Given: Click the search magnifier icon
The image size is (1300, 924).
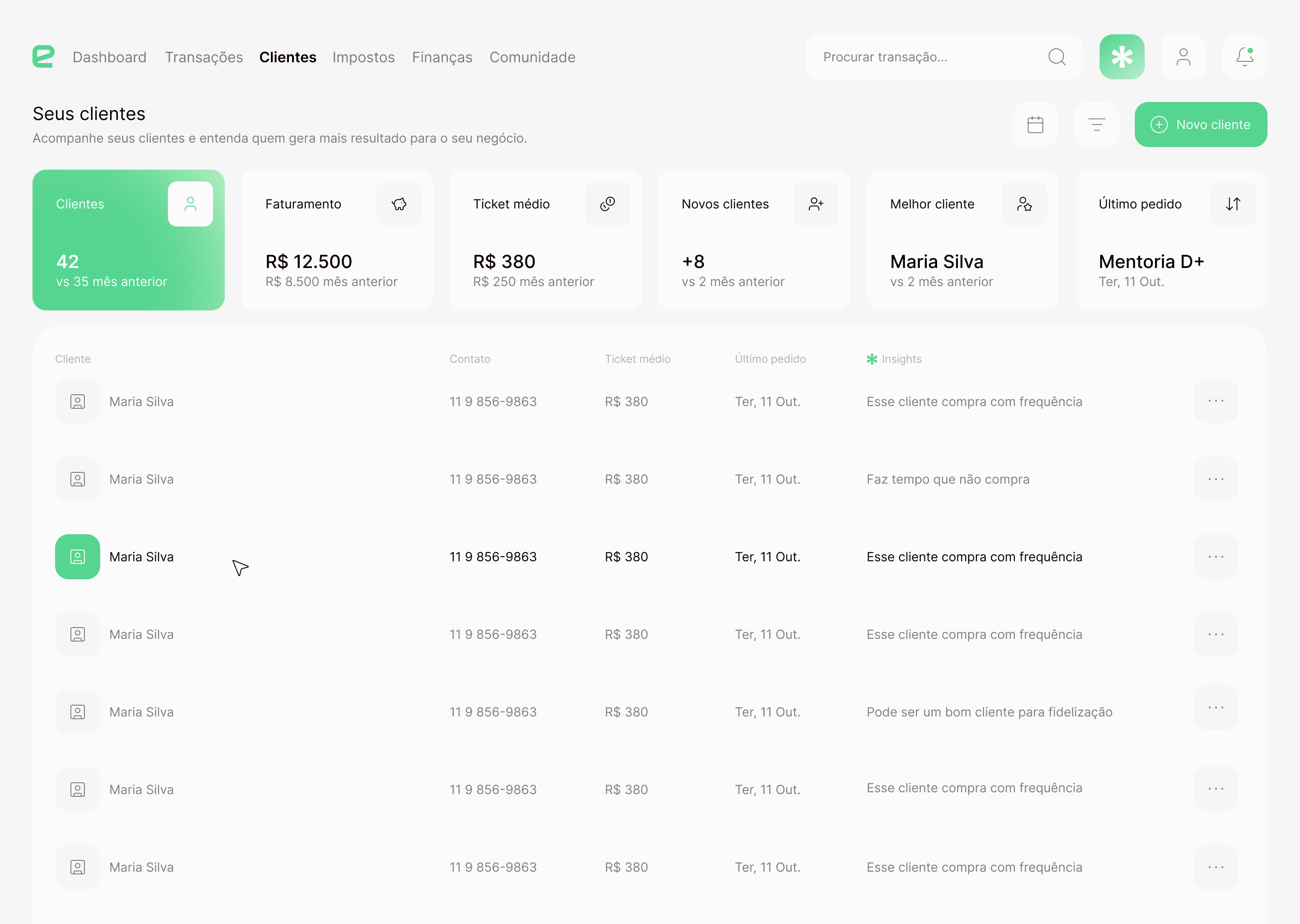Looking at the screenshot, I should pyautogui.click(x=1057, y=57).
